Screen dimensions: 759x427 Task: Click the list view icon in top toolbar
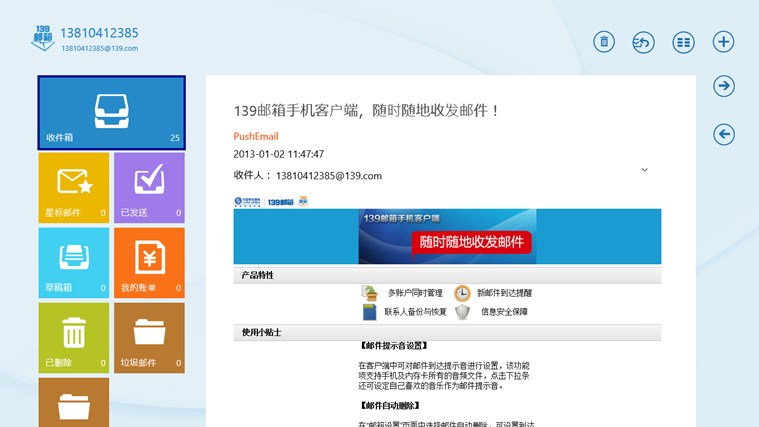683,43
